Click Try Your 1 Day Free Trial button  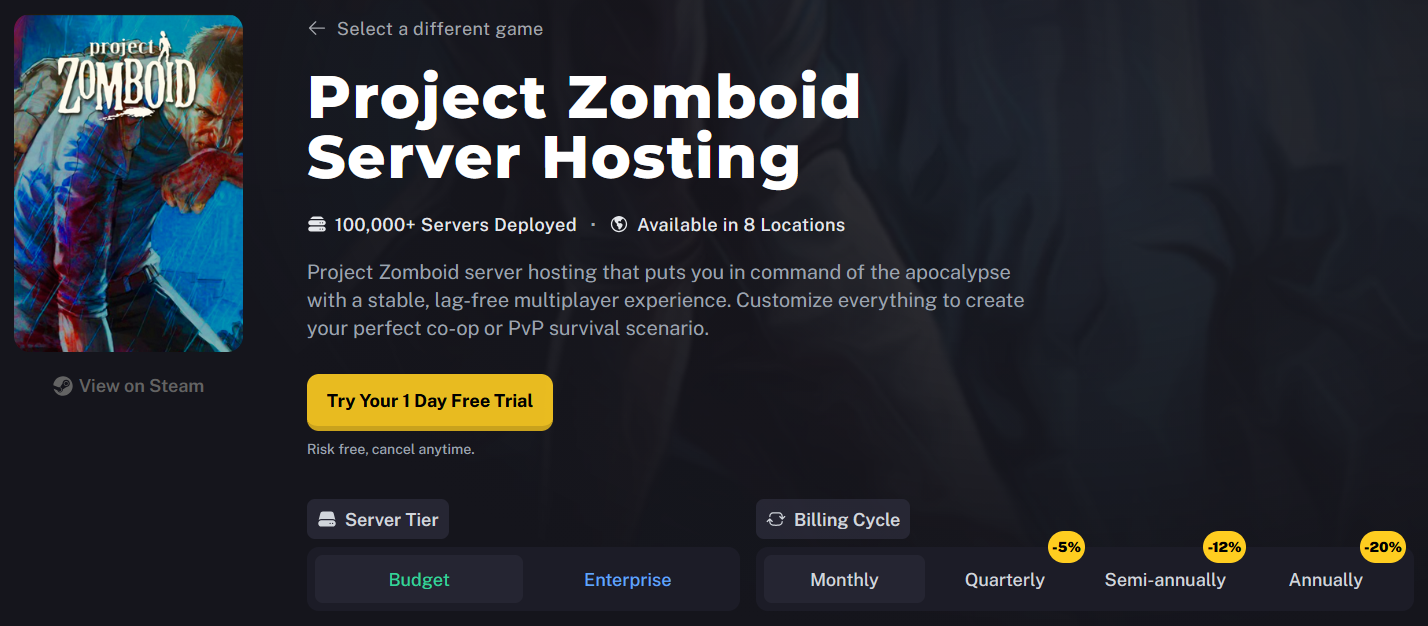click(430, 401)
